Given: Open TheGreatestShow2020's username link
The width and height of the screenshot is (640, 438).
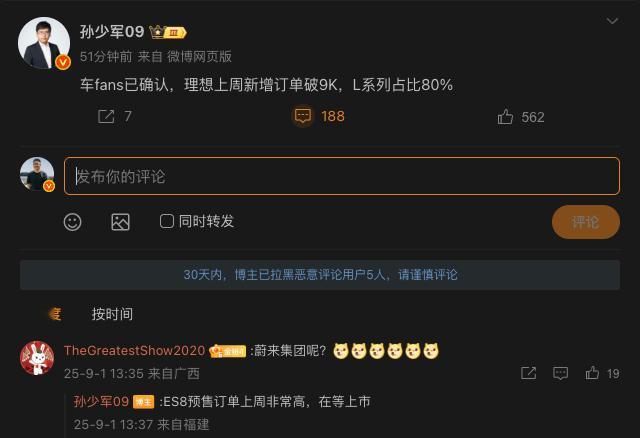Looking at the screenshot, I should (134, 351).
